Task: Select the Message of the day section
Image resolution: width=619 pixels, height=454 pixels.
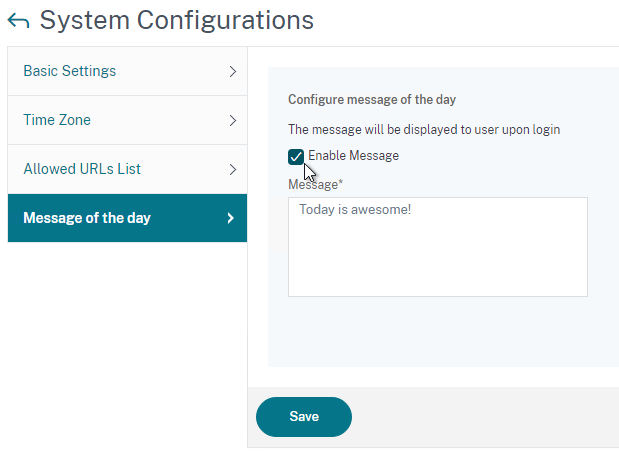Action: 127,218
